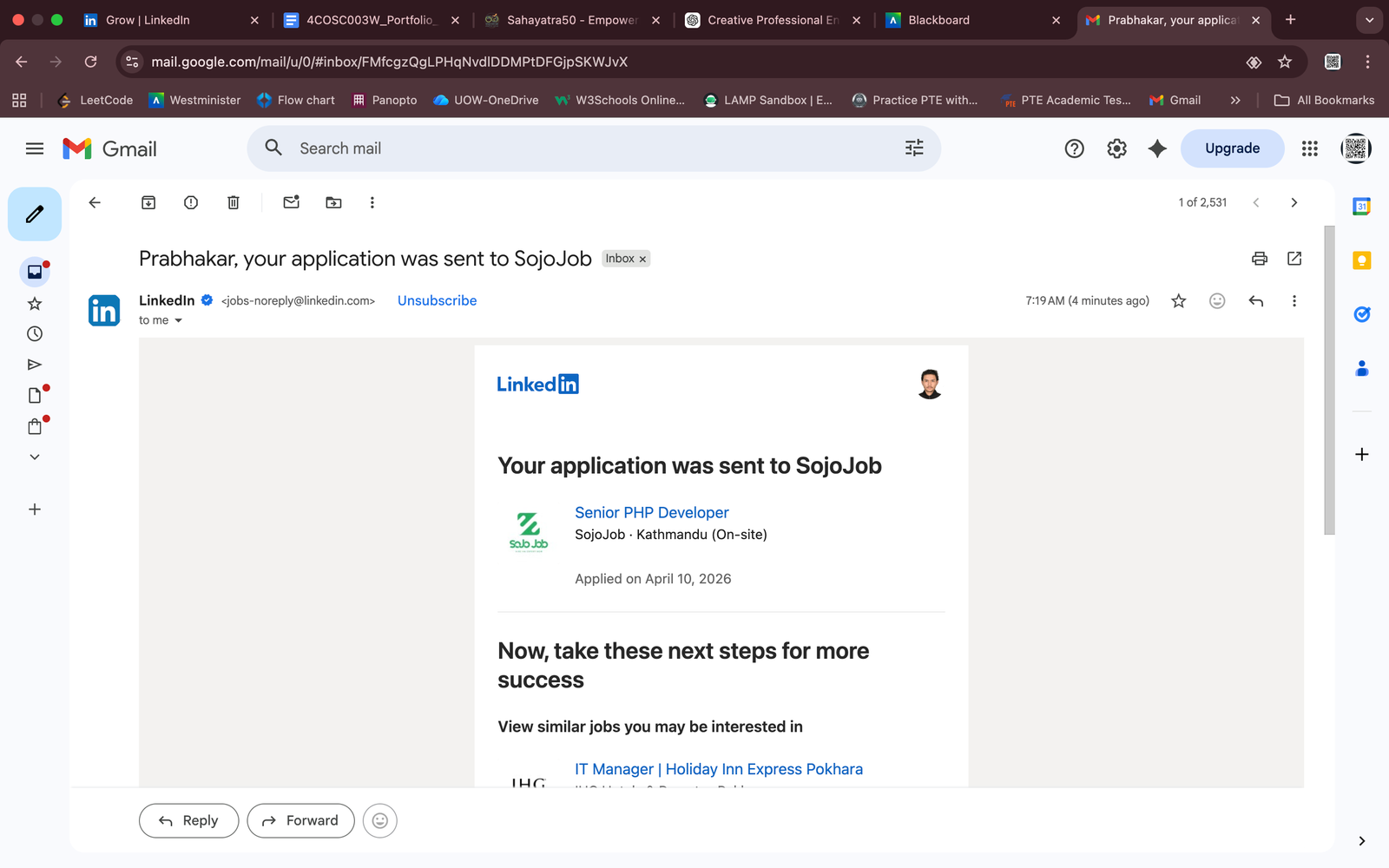Remove the Inbox label from the email
The image size is (1389, 868).
(x=643, y=260)
